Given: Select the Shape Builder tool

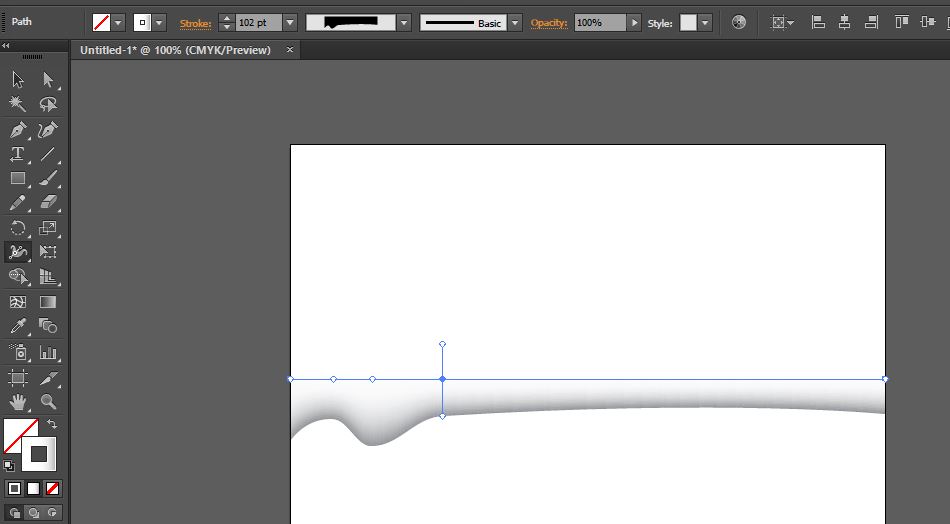Looking at the screenshot, I should click(x=18, y=277).
